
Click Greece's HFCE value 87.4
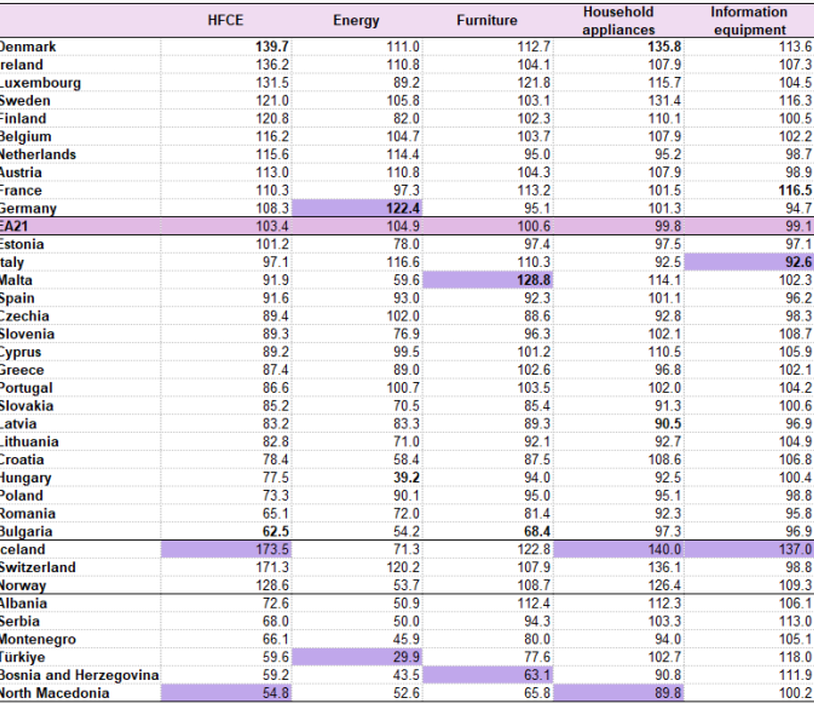(x=276, y=370)
